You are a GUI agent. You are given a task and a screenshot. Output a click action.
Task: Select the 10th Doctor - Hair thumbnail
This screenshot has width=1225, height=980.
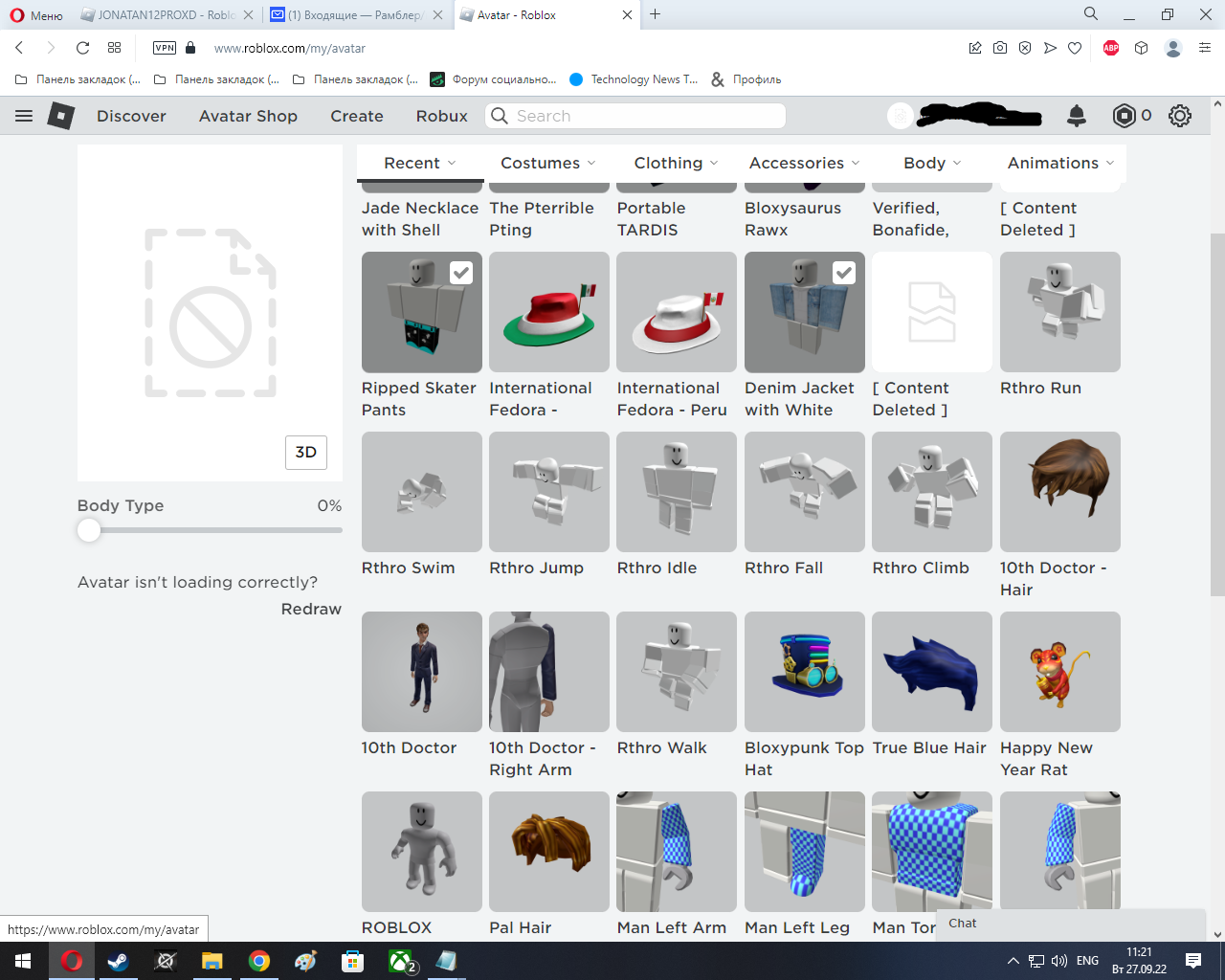pyautogui.click(x=1060, y=492)
